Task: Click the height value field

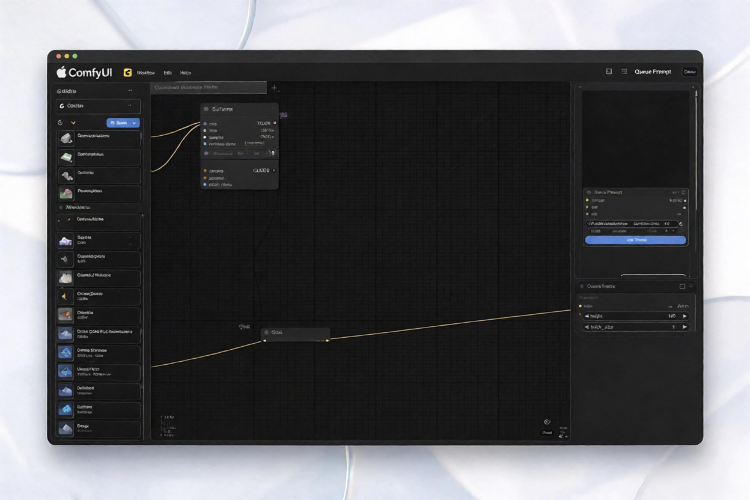Action: coord(636,316)
